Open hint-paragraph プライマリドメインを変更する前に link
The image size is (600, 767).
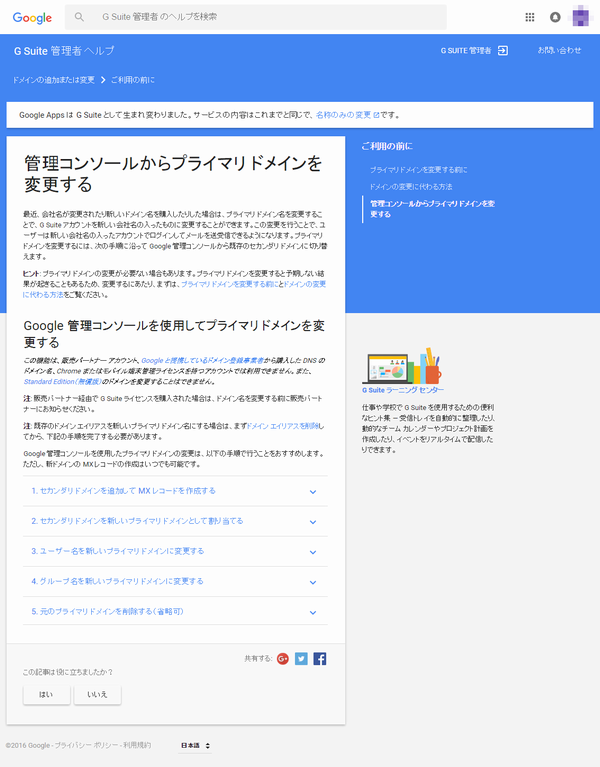(x=229, y=284)
